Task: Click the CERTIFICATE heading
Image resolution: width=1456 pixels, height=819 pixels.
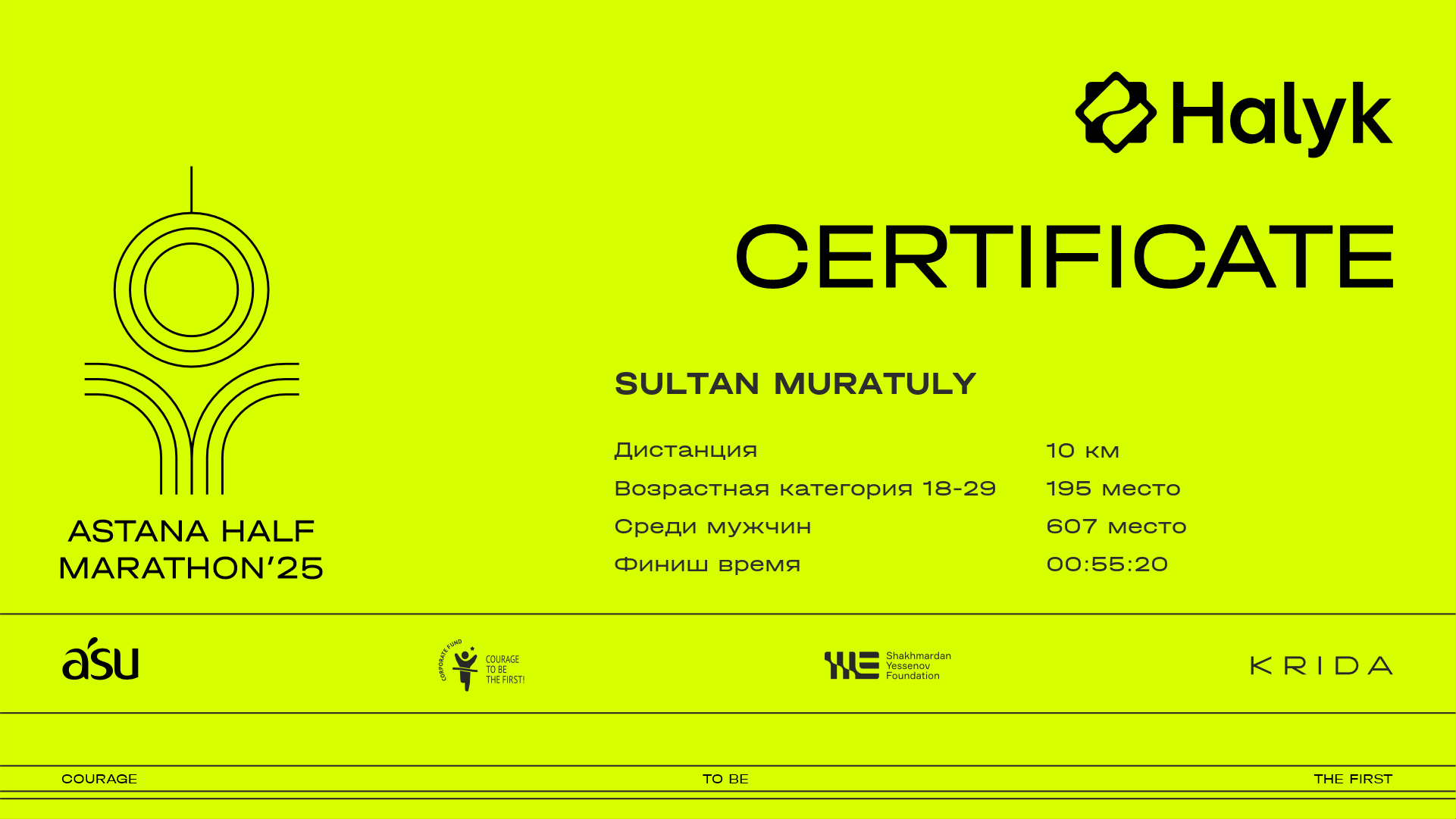Action: pyautogui.click(x=1064, y=257)
